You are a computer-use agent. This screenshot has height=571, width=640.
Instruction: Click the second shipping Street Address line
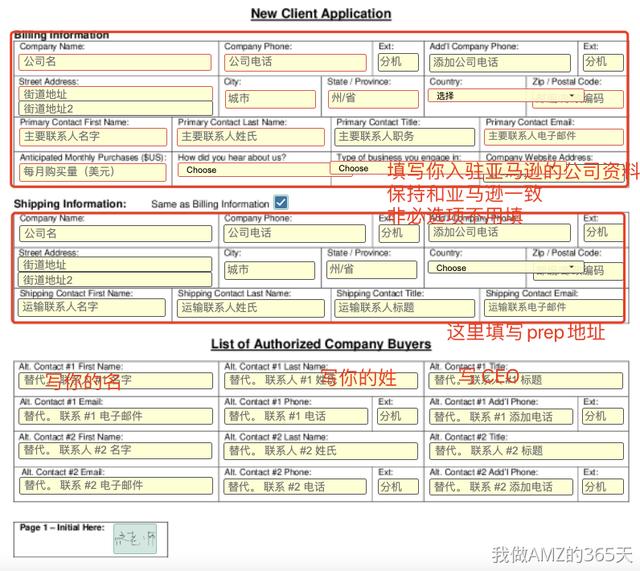(x=115, y=279)
